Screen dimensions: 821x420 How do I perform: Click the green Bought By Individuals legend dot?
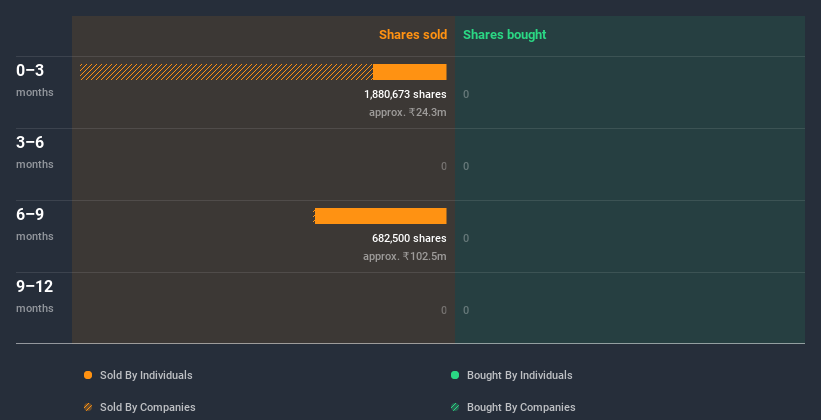click(x=455, y=375)
